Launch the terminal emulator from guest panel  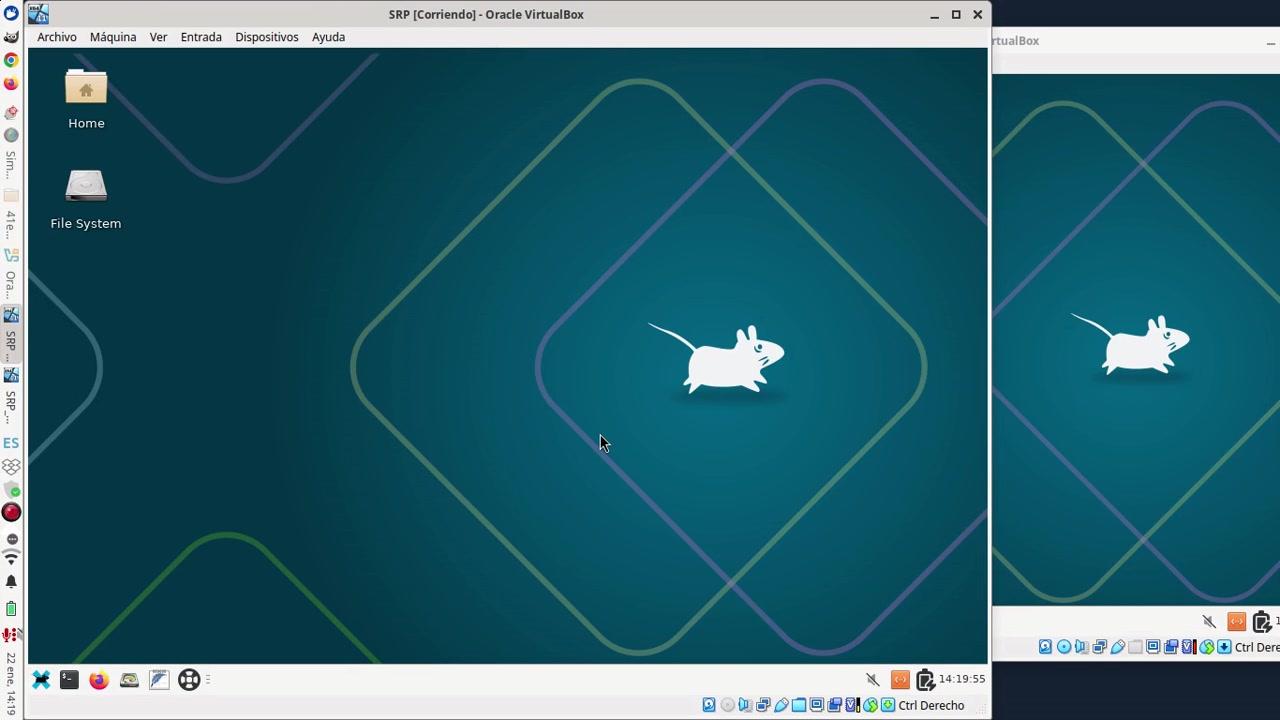pyautogui.click(x=69, y=680)
